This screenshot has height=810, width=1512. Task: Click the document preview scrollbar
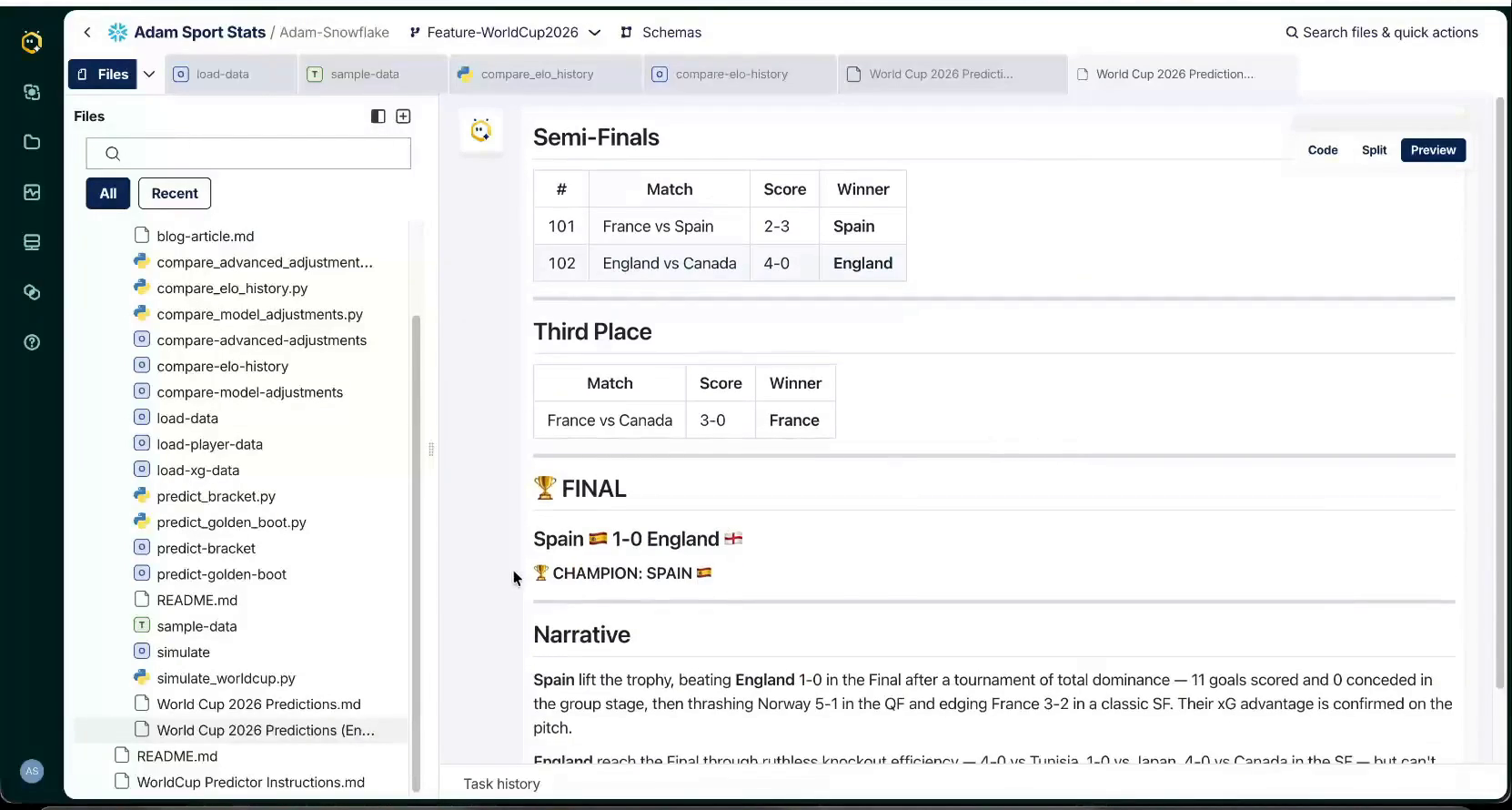[1500, 393]
